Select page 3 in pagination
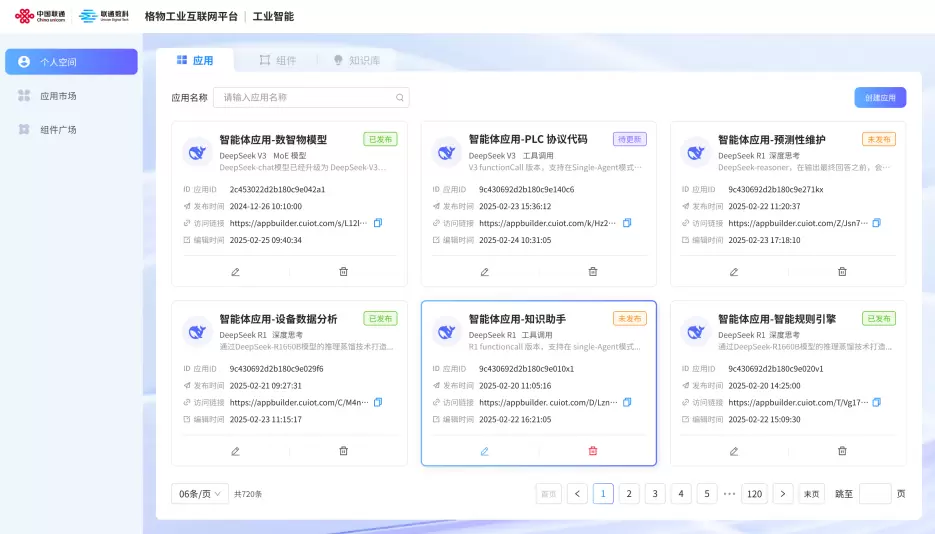The width and height of the screenshot is (935, 534). pos(655,494)
